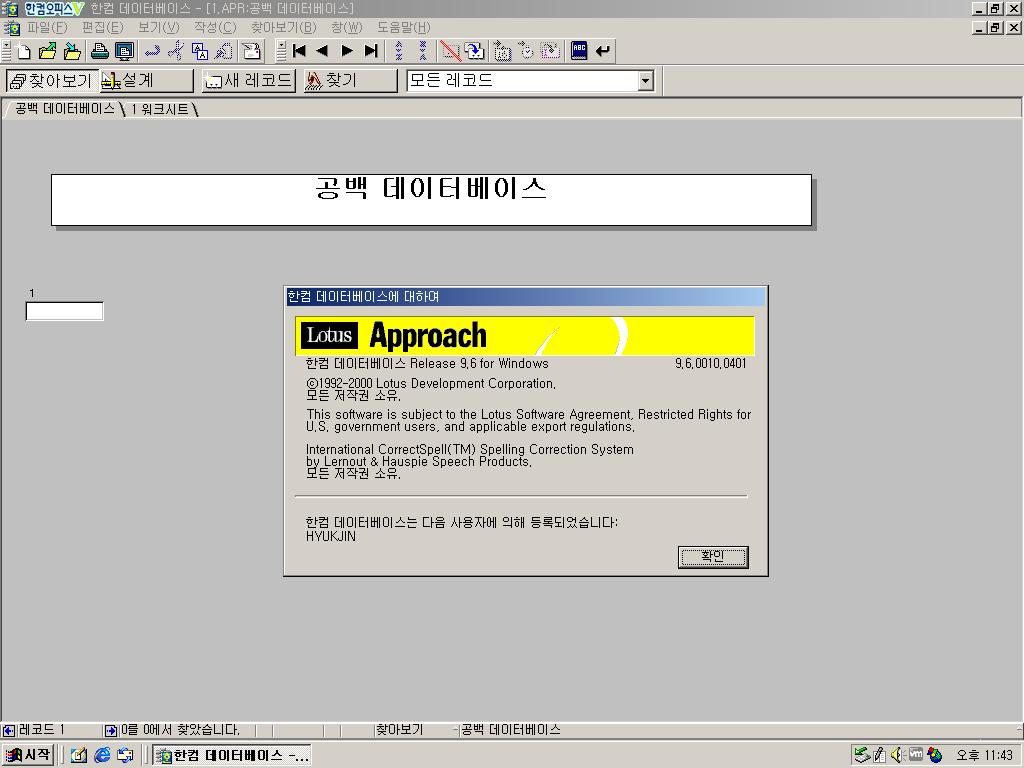Open the 도움말(H) menu
The image size is (1024, 768).
404,27
